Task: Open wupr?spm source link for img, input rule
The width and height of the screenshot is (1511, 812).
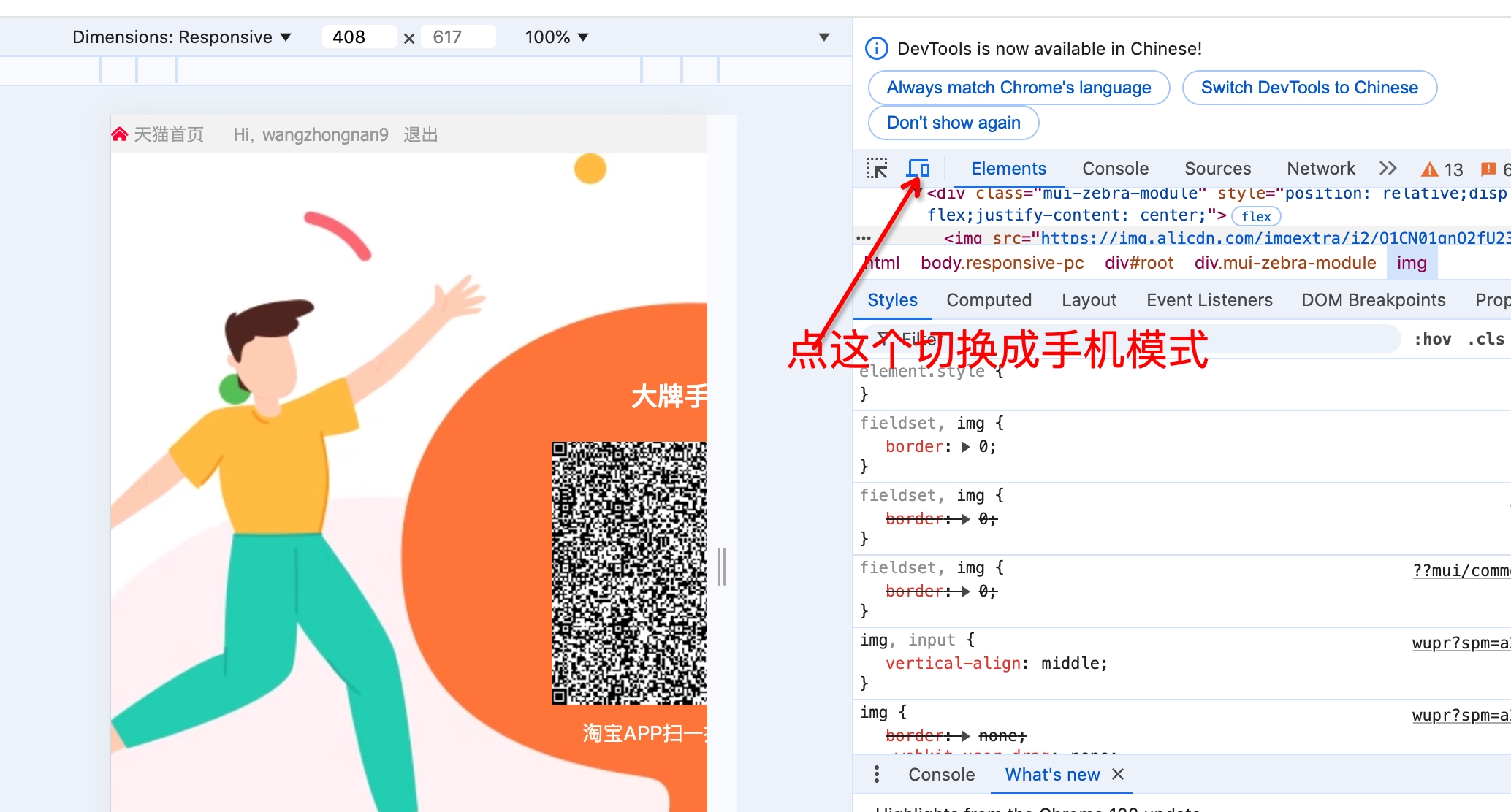Action: click(1461, 643)
